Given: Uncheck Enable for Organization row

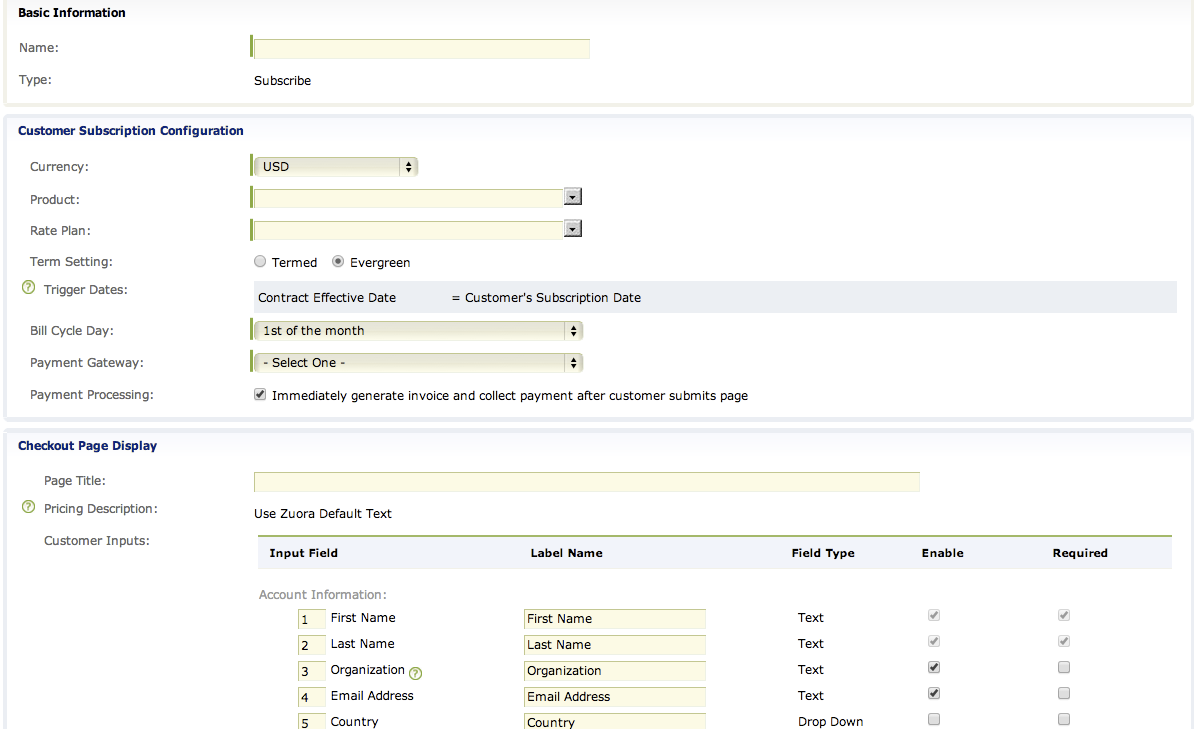Looking at the screenshot, I should 934,667.
